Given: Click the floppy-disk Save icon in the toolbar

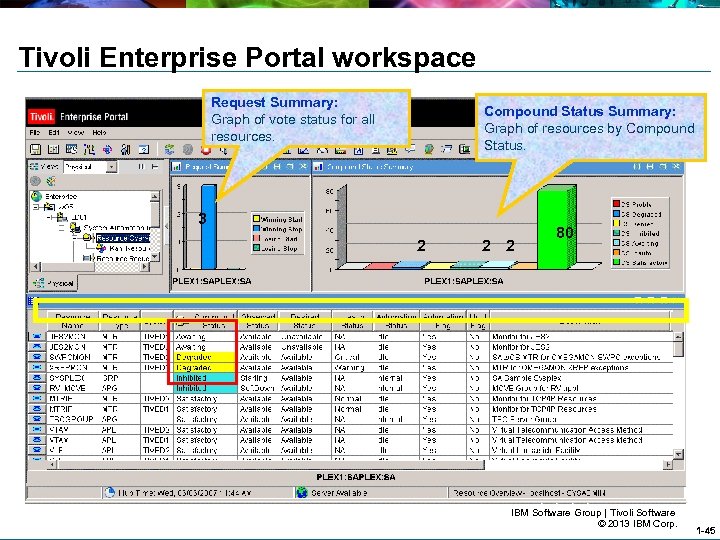Looking at the screenshot, I should [35, 149].
